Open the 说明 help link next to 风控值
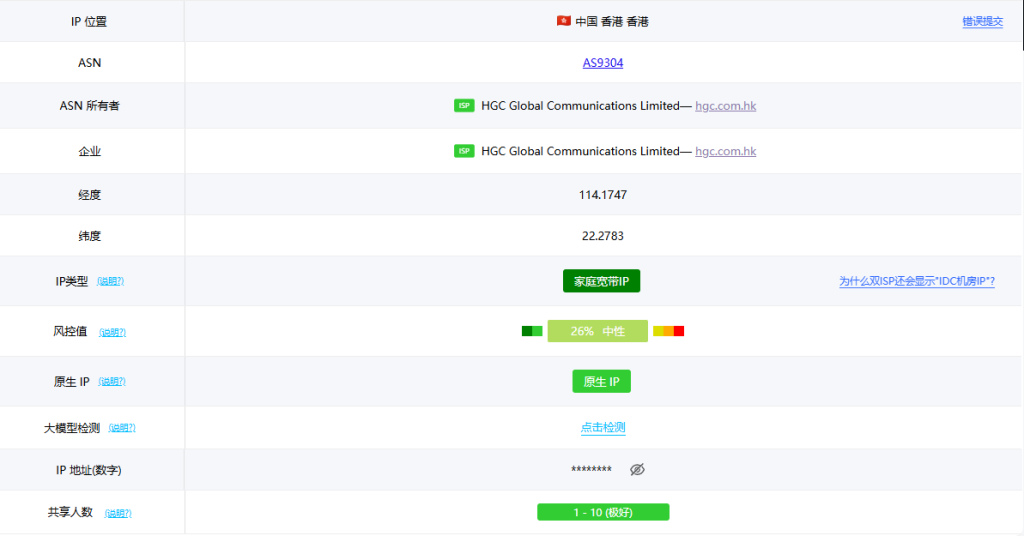This screenshot has width=1024, height=536. click(113, 332)
